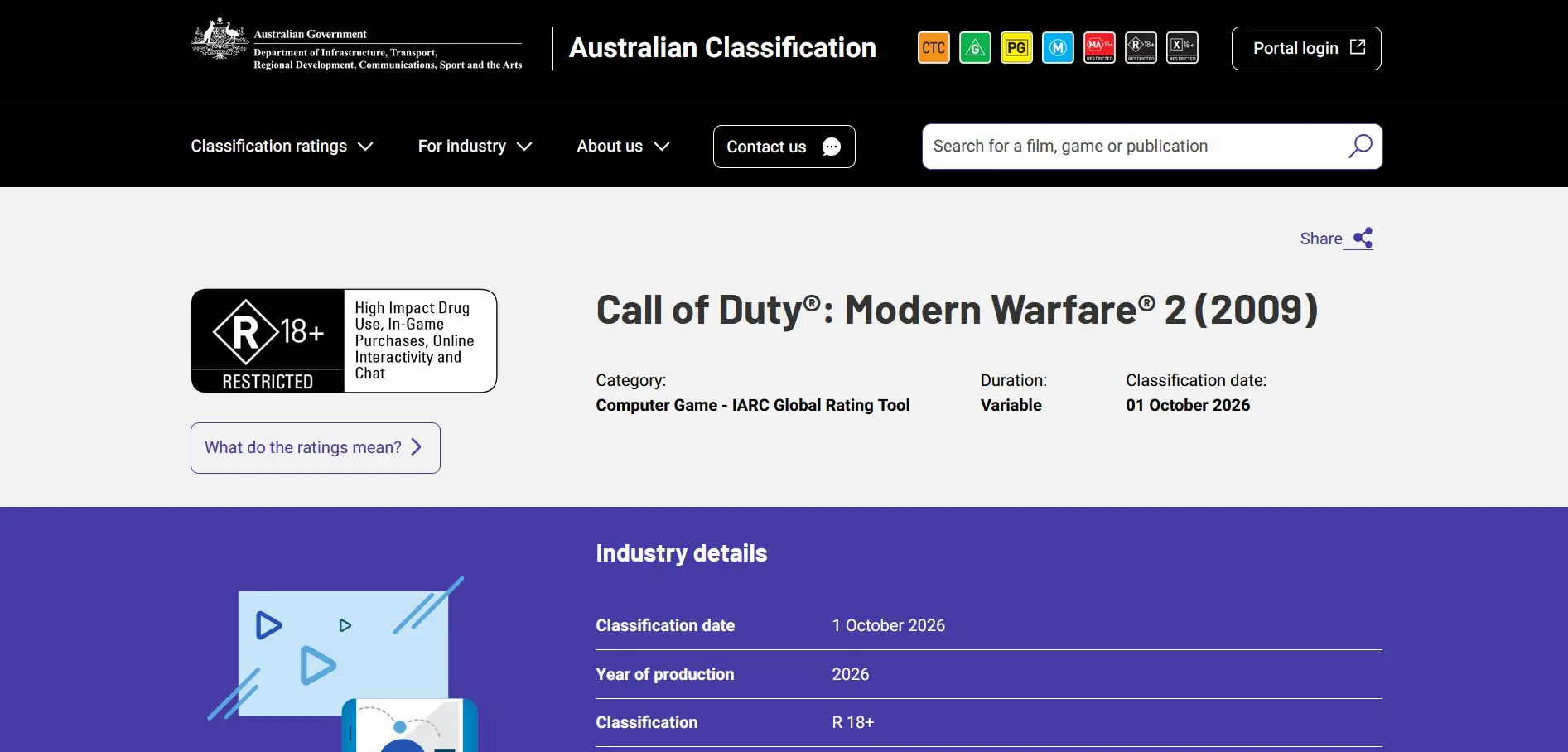Expand the Classification ratings menu
The height and width of the screenshot is (752, 1568).
282,147
